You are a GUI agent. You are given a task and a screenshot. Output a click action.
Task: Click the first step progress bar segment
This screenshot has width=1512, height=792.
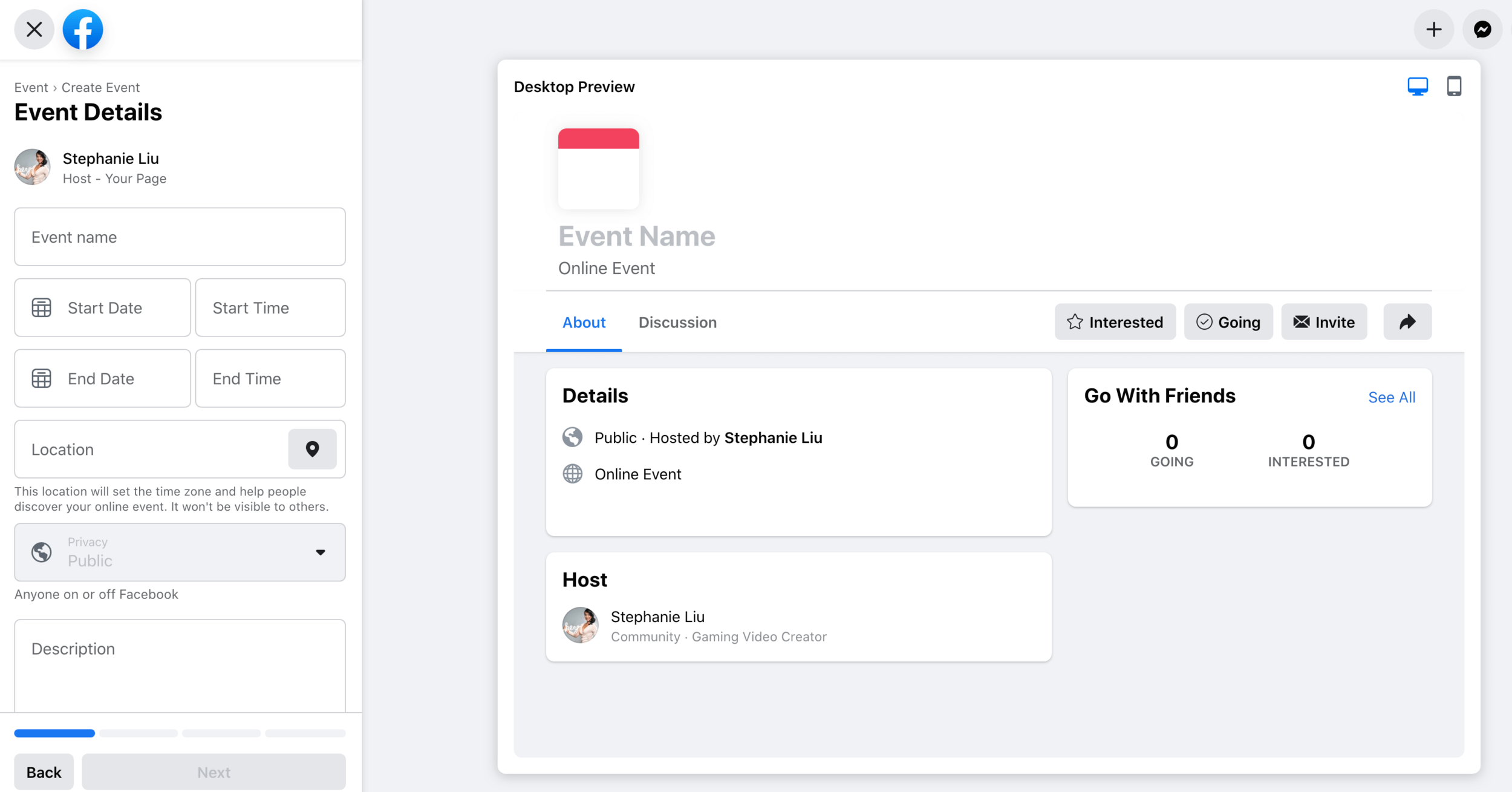pos(54,733)
